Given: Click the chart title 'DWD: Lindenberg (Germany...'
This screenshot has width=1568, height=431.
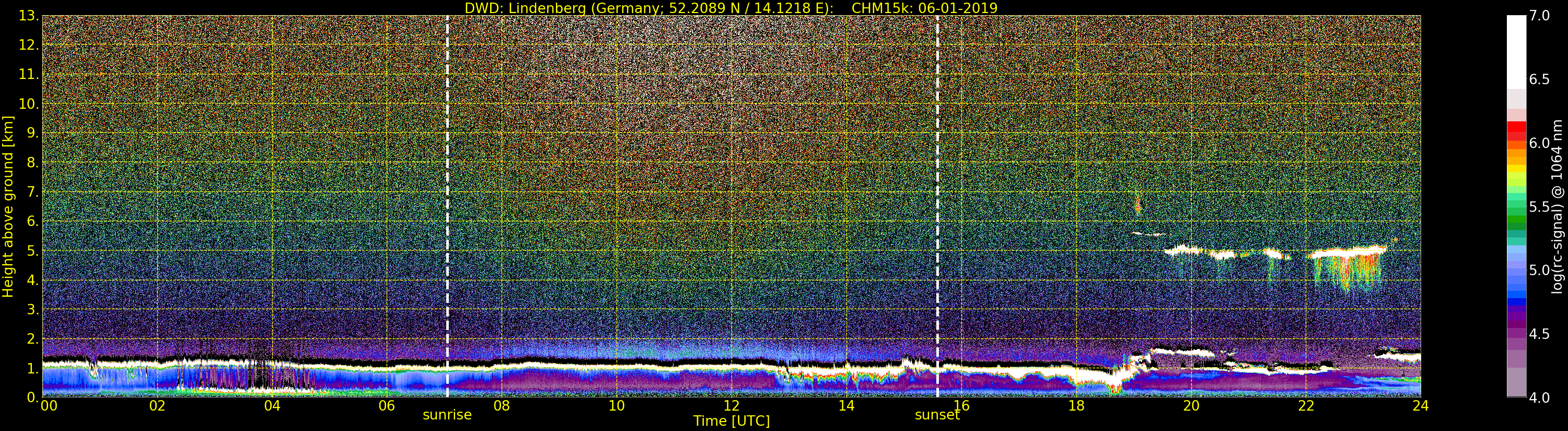Looking at the screenshot, I should [731, 8].
